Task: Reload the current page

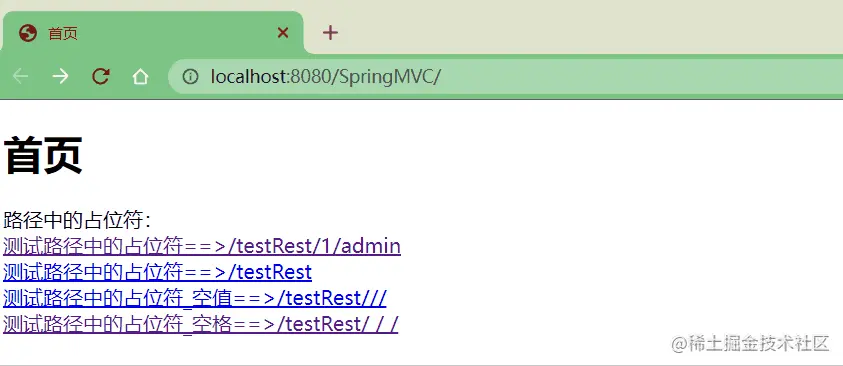Action: point(101,76)
